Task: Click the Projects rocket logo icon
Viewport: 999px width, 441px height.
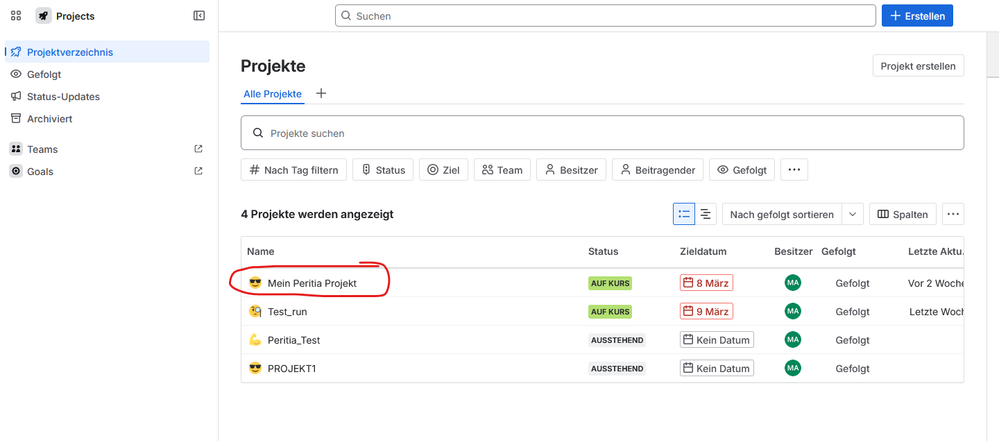Action: (43, 16)
